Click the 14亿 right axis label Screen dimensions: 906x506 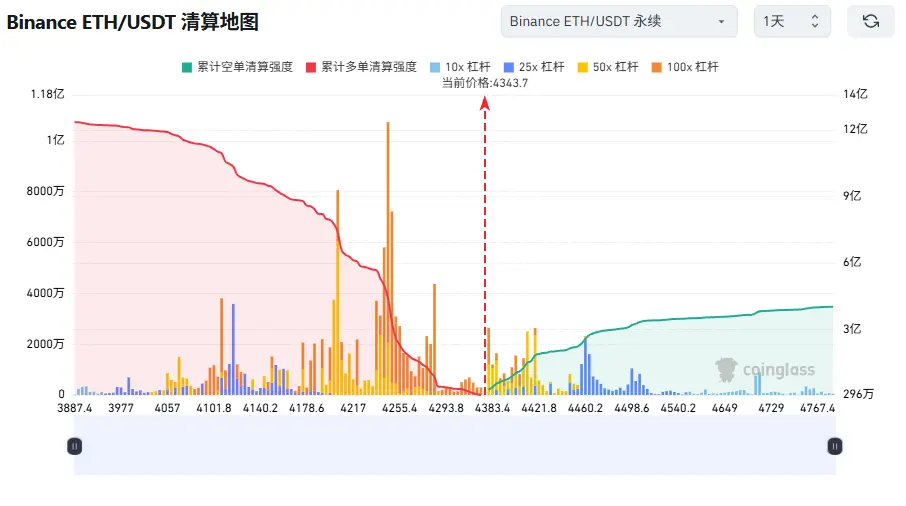coord(855,94)
